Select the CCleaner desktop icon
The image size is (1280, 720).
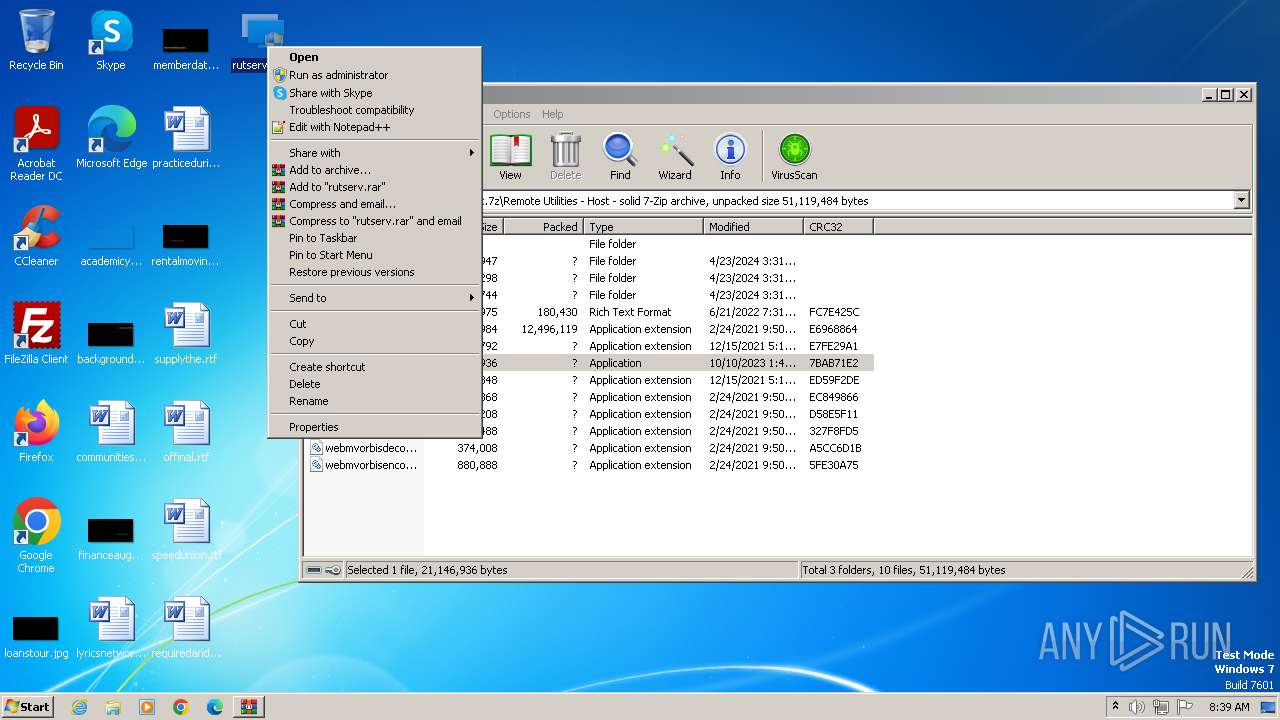pos(36,236)
